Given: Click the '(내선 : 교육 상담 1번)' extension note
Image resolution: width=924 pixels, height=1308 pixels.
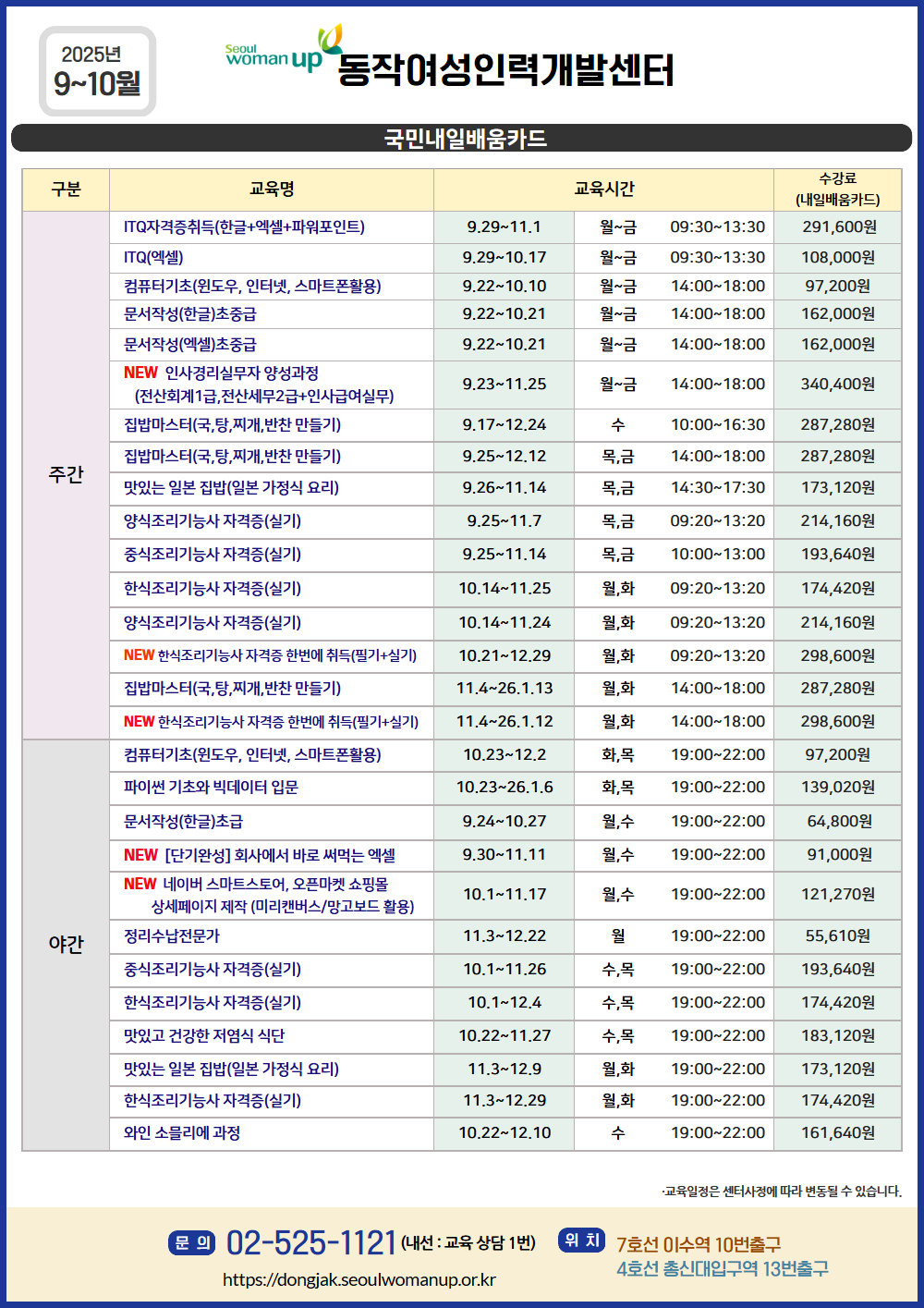Looking at the screenshot, I should [468, 1243].
